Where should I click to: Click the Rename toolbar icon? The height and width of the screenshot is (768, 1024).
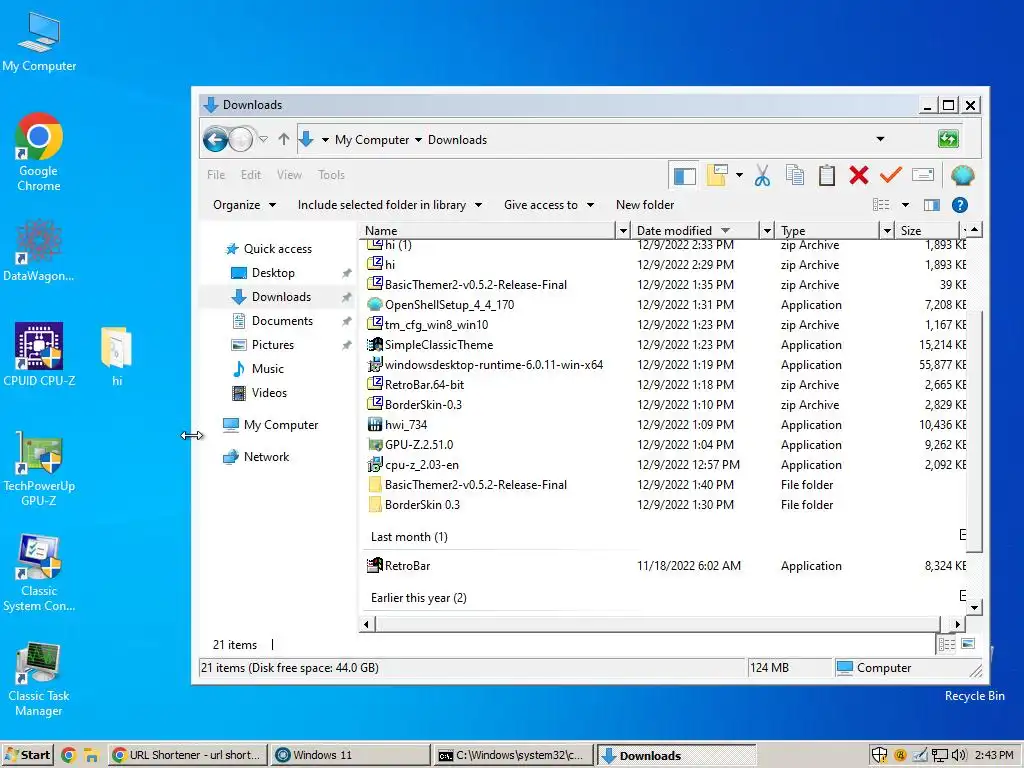(923, 175)
